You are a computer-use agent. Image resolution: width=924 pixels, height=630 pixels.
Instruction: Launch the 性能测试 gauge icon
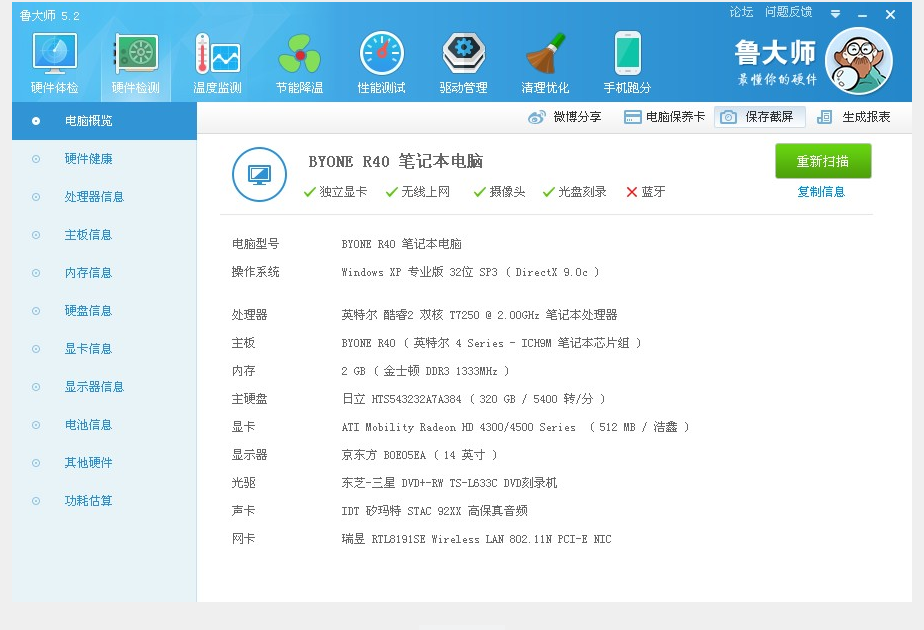coord(381,56)
